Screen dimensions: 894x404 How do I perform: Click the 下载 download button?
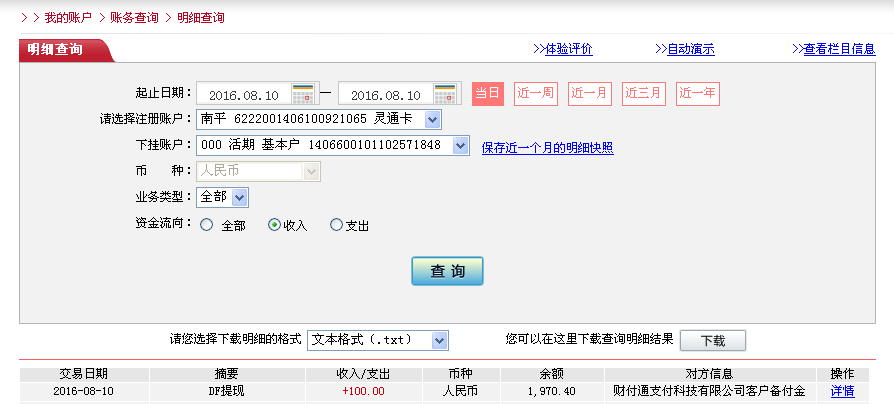coord(712,341)
